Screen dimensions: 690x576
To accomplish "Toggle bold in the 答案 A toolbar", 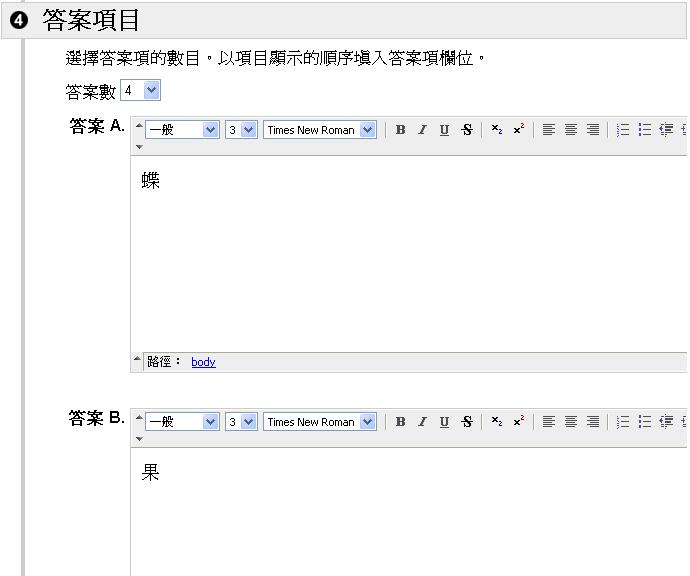I will pos(400,130).
